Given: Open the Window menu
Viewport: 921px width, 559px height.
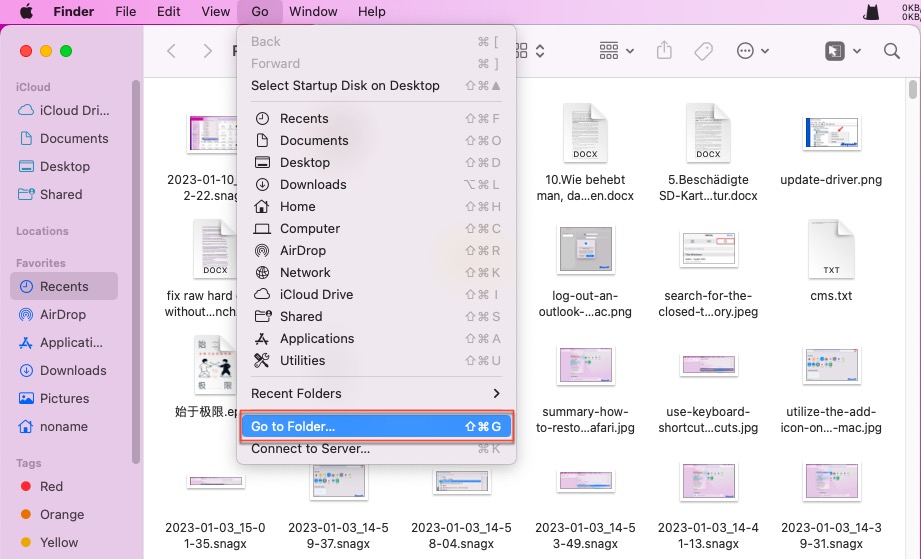Looking at the screenshot, I should [313, 12].
